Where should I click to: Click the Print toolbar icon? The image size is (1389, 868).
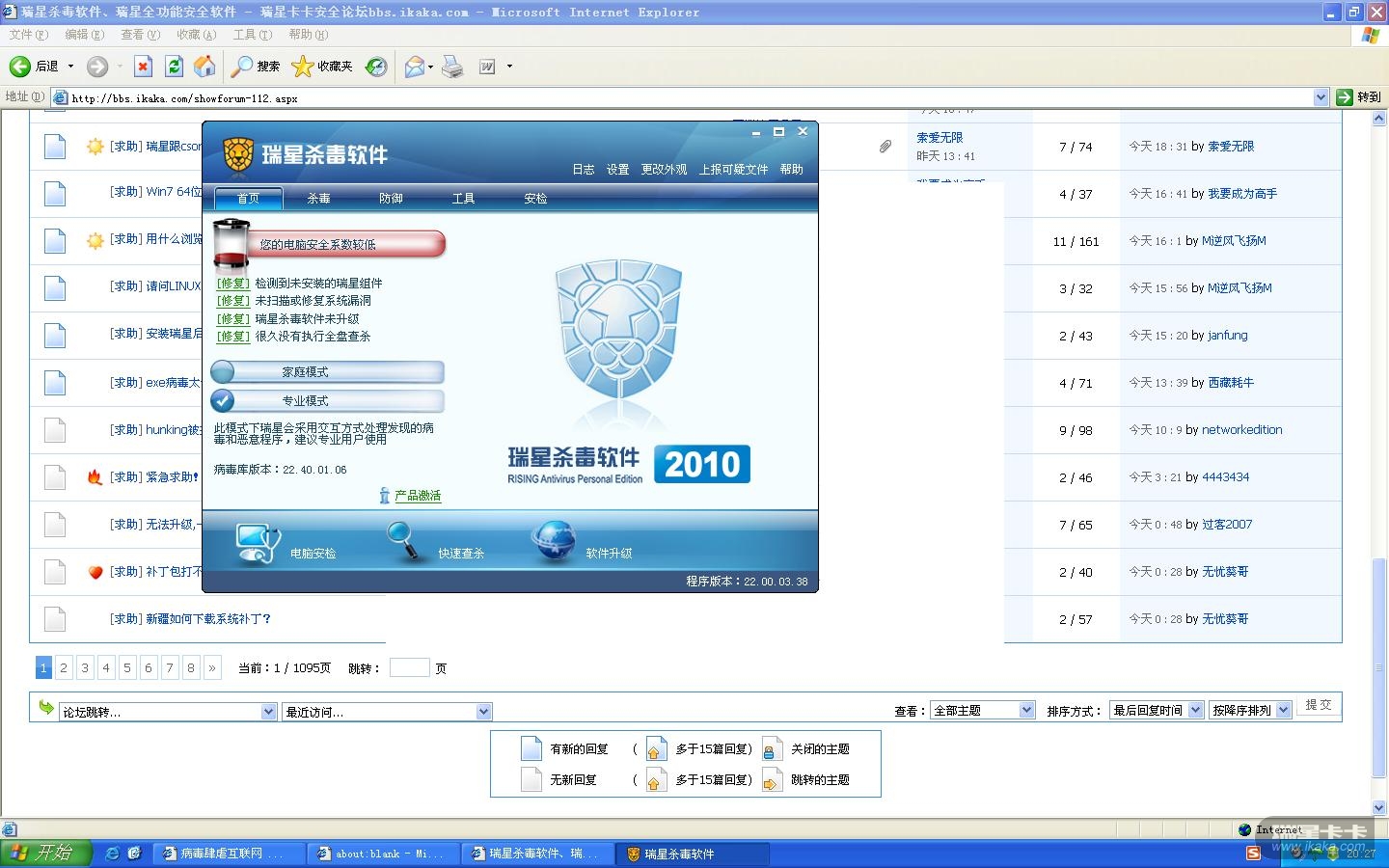[x=452, y=67]
